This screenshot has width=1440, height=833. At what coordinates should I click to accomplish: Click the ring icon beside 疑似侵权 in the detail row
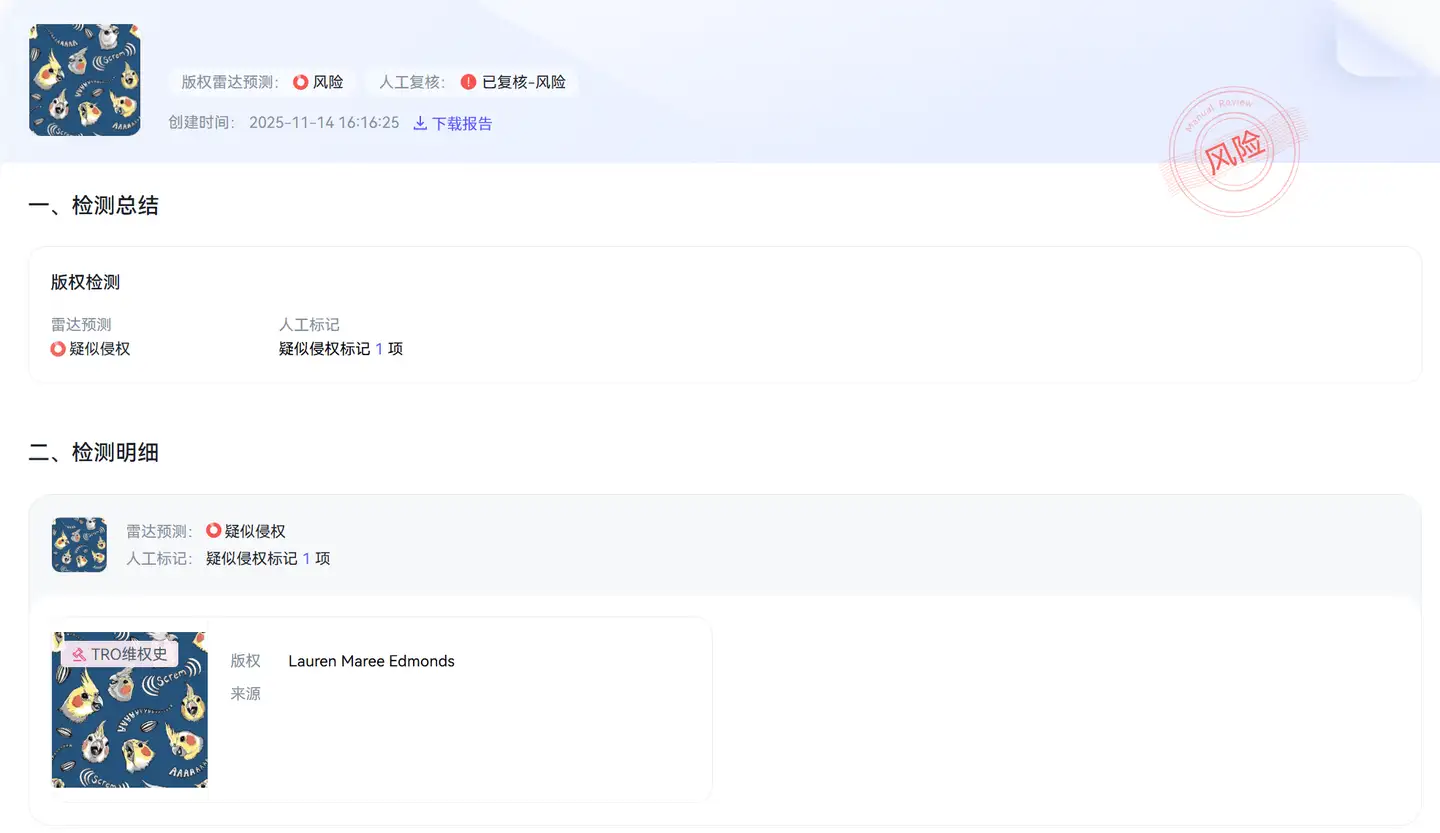point(213,531)
